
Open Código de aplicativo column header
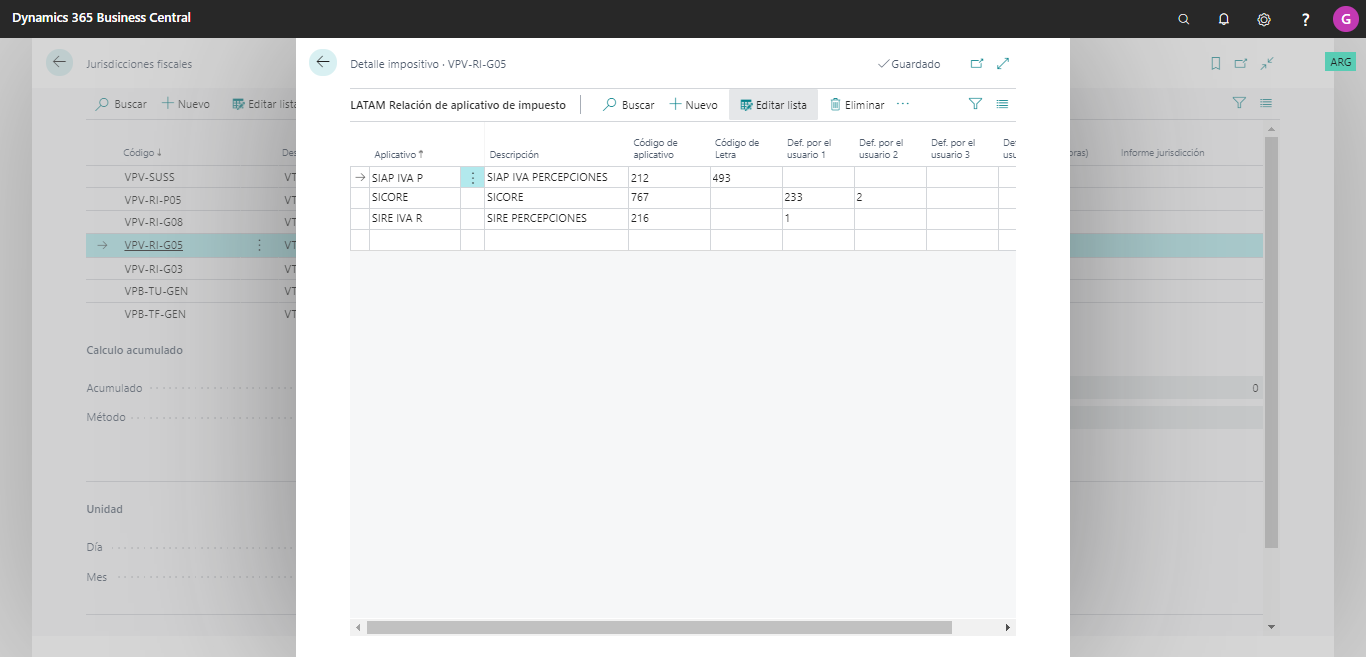(656, 148)
